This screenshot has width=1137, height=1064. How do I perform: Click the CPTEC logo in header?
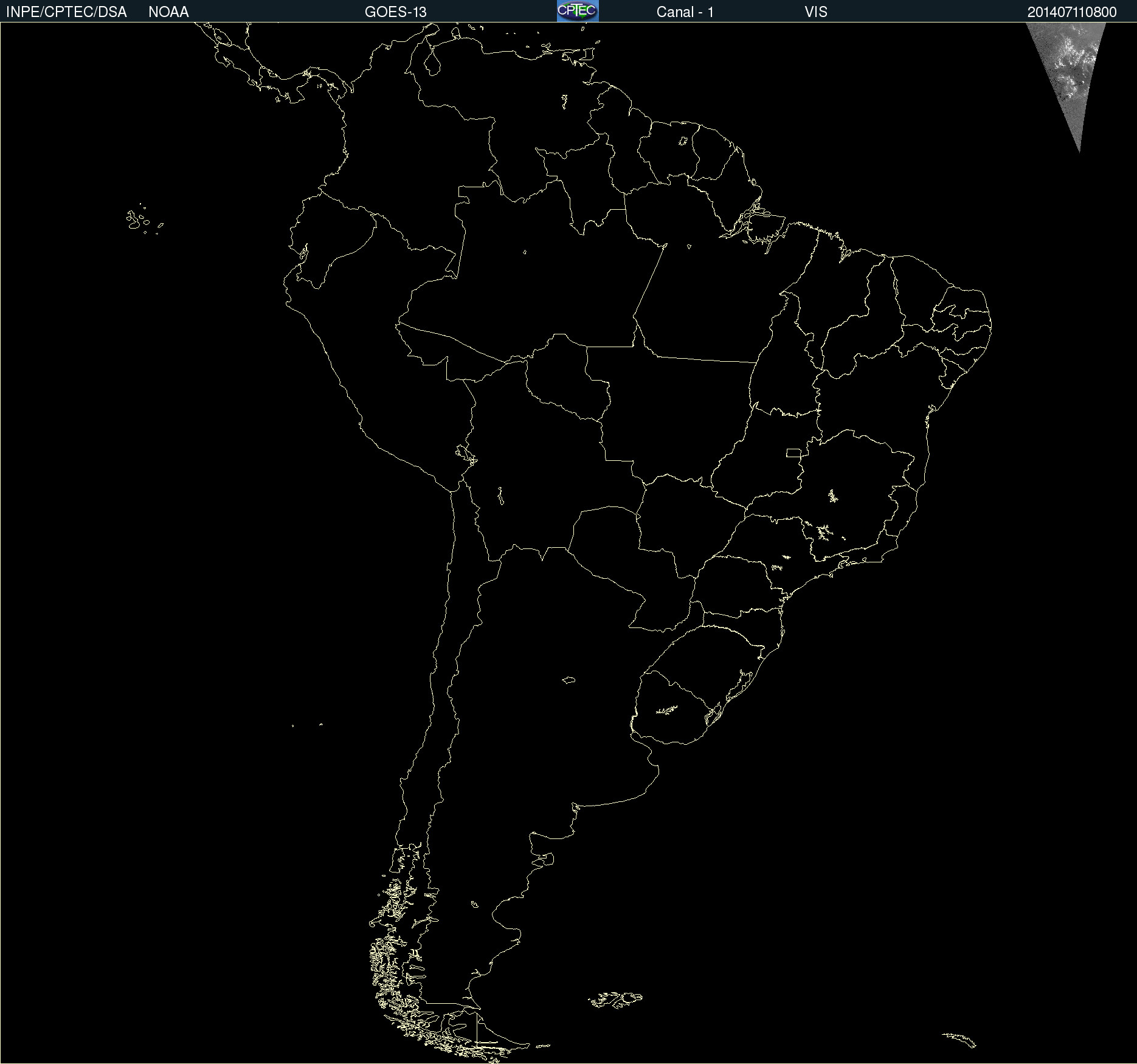(578, 11)
